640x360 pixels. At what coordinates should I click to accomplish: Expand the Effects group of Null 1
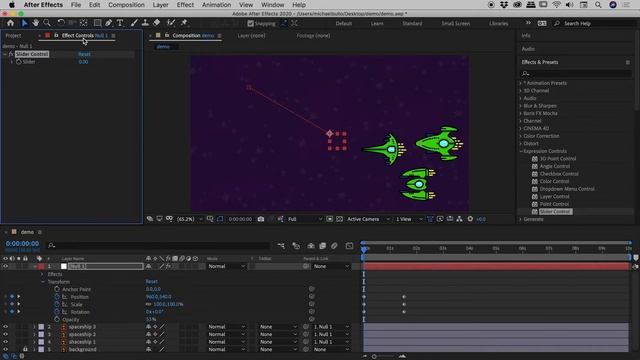point(42,274)
